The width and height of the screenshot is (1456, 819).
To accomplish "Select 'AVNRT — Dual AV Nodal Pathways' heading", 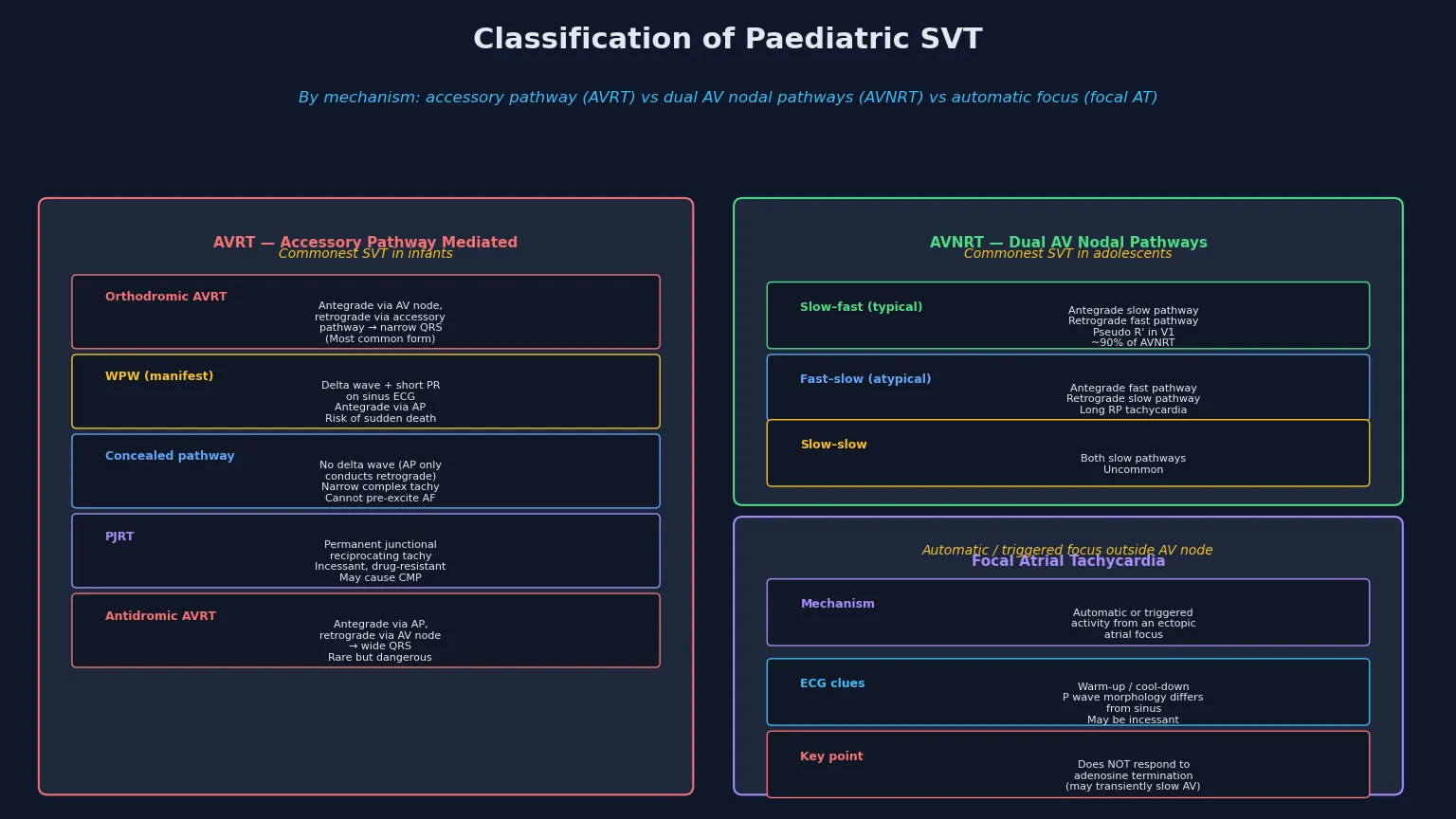I will point(1068,243).
